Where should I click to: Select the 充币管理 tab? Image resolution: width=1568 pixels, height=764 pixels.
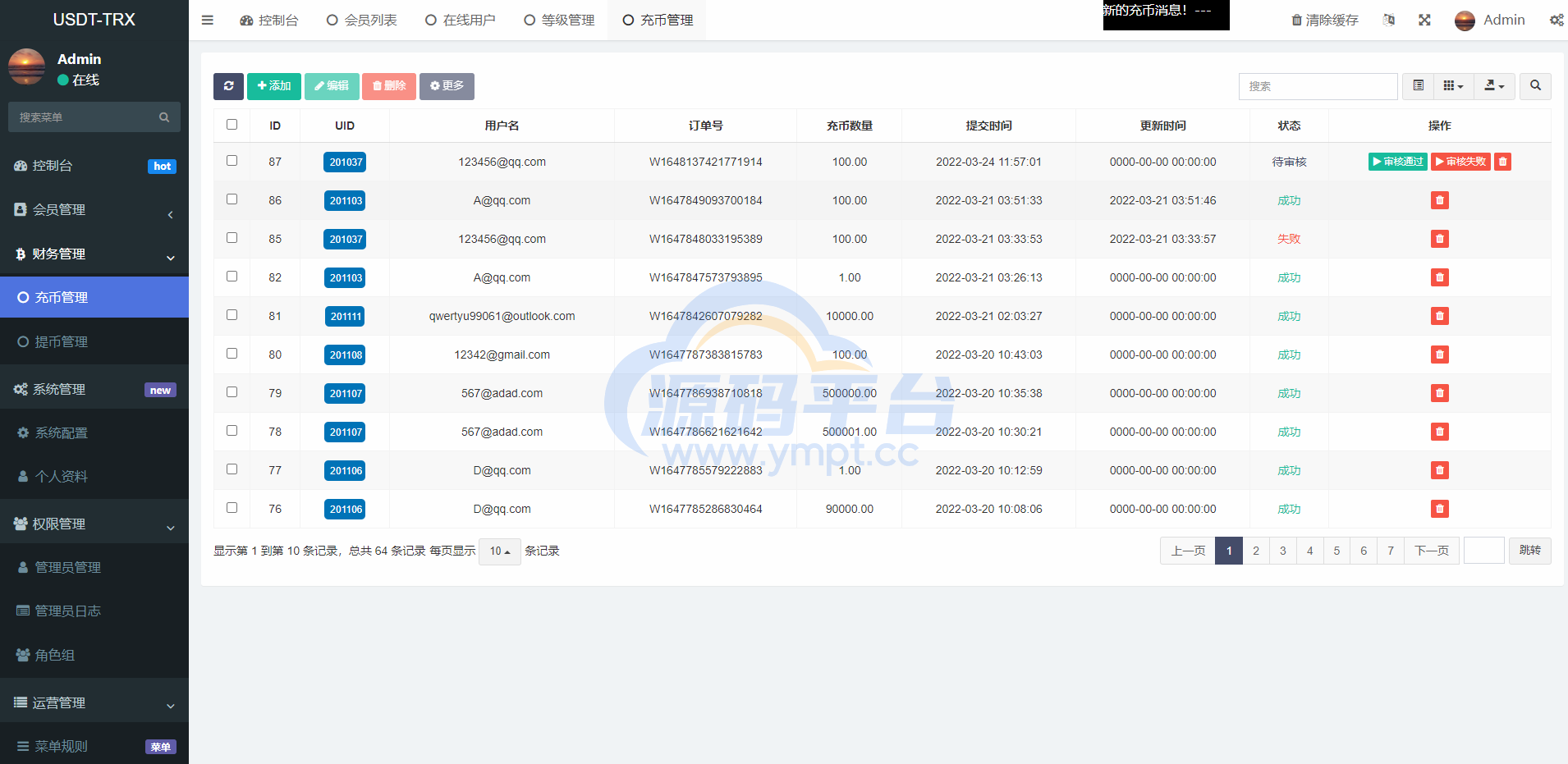point(658,21)
